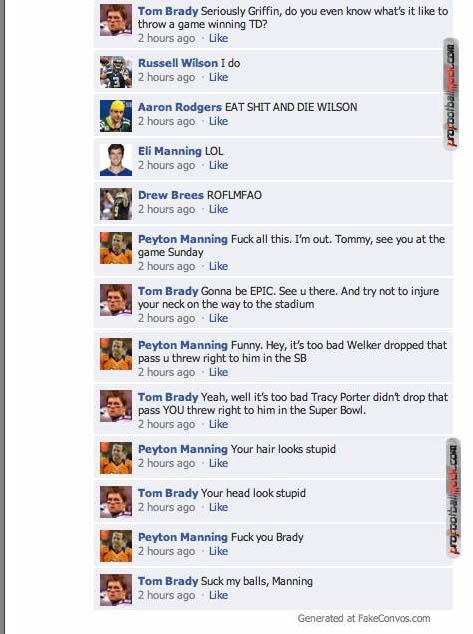Click Drew Brees' avatar image

pos(116,204)
